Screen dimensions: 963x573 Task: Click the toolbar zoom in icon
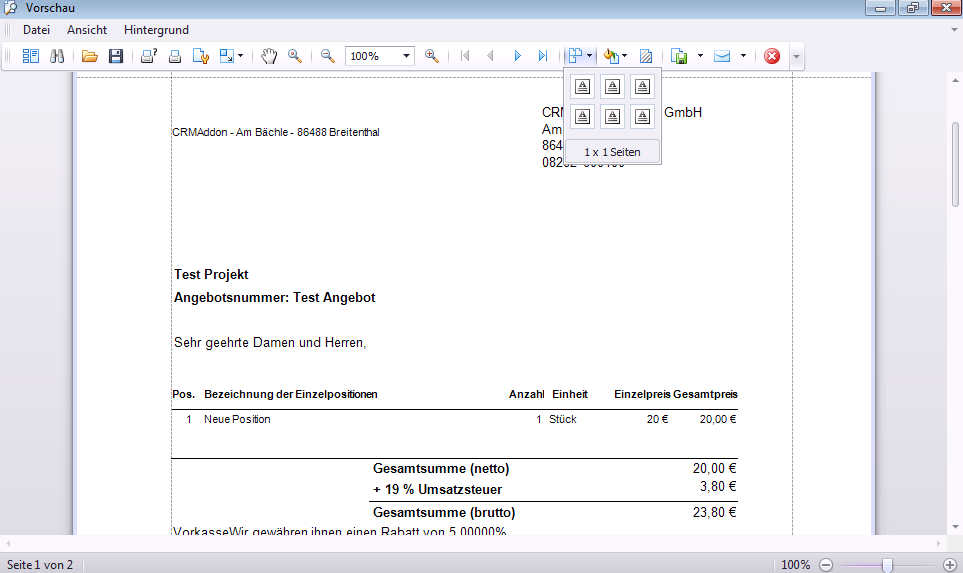[432, 56]
